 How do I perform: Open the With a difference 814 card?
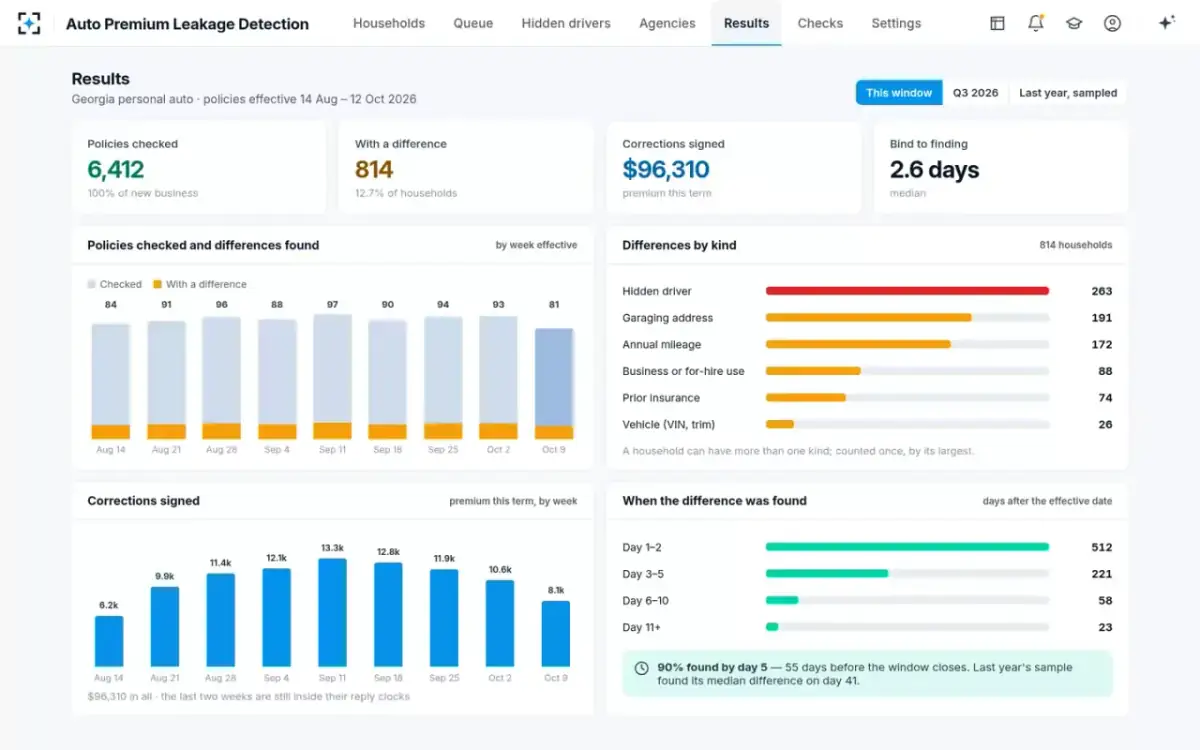[x=466, y=168]
